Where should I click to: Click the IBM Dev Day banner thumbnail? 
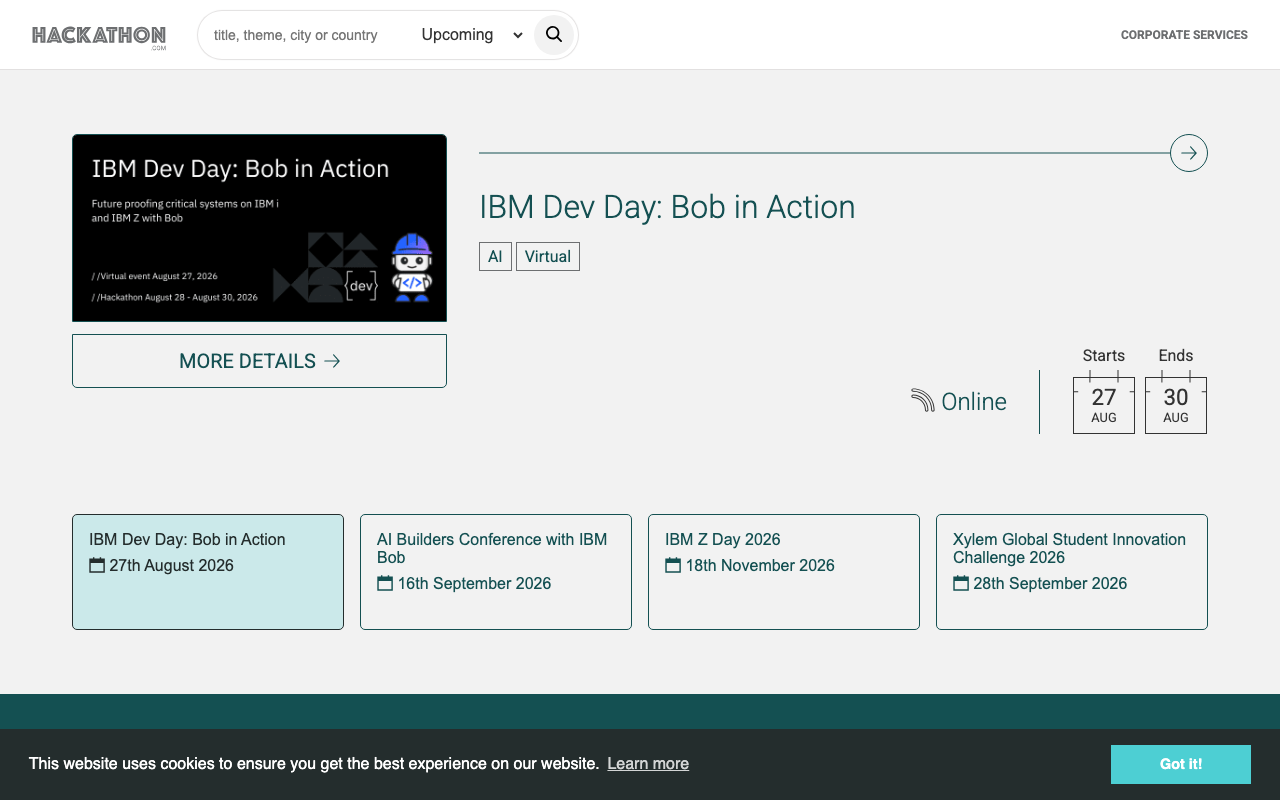pos(259,228)
